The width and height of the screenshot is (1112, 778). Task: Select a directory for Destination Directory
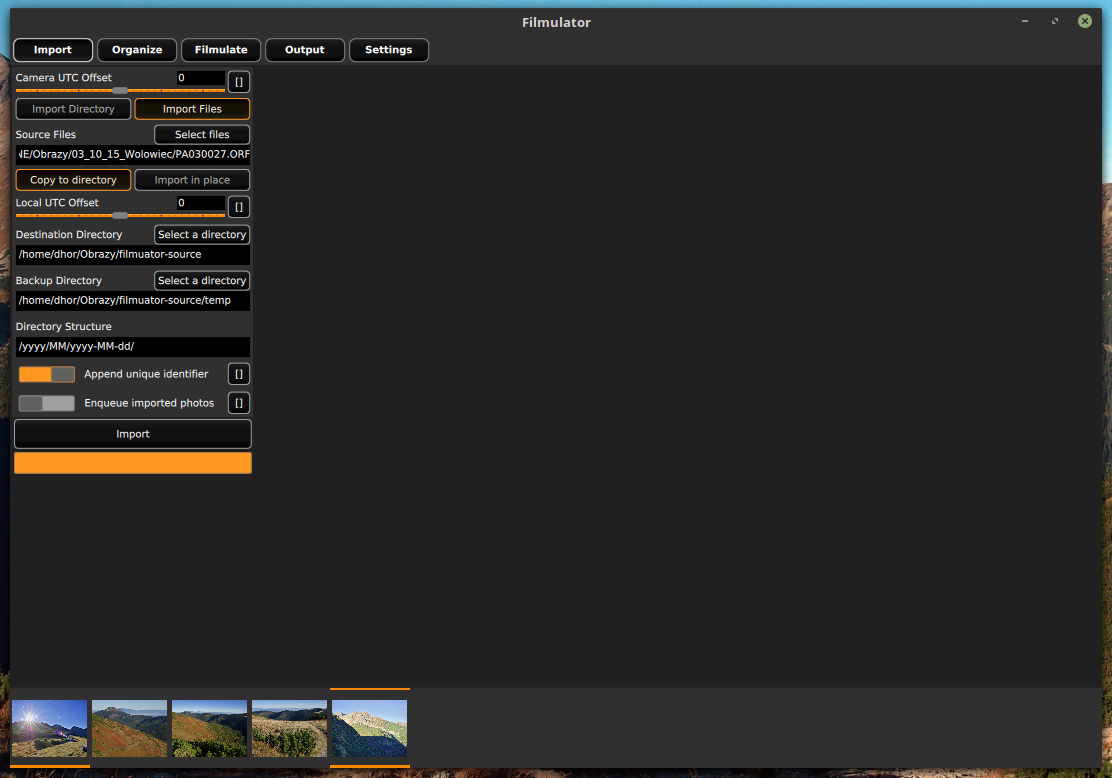202,235
